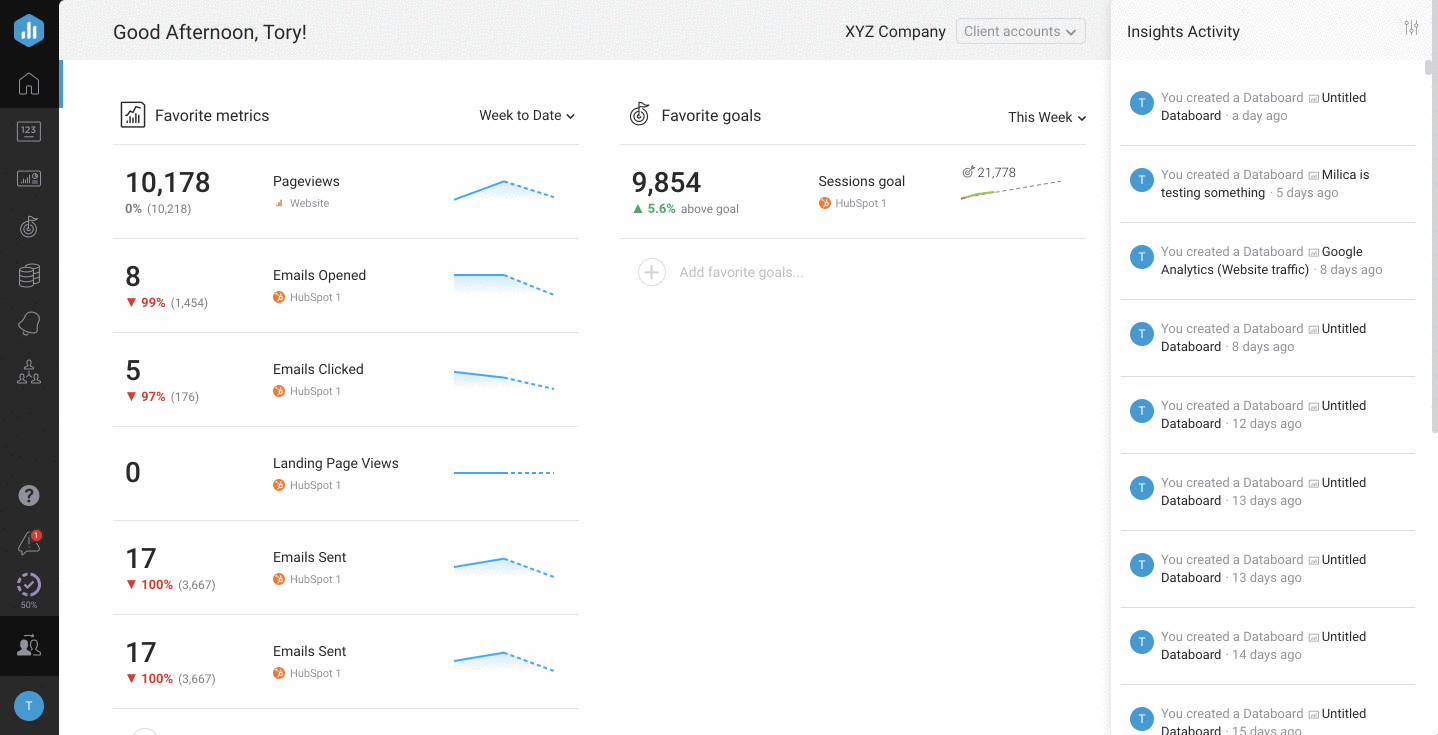
Task: Click the user avatar T in sidebar
Action: pos(29,706)
